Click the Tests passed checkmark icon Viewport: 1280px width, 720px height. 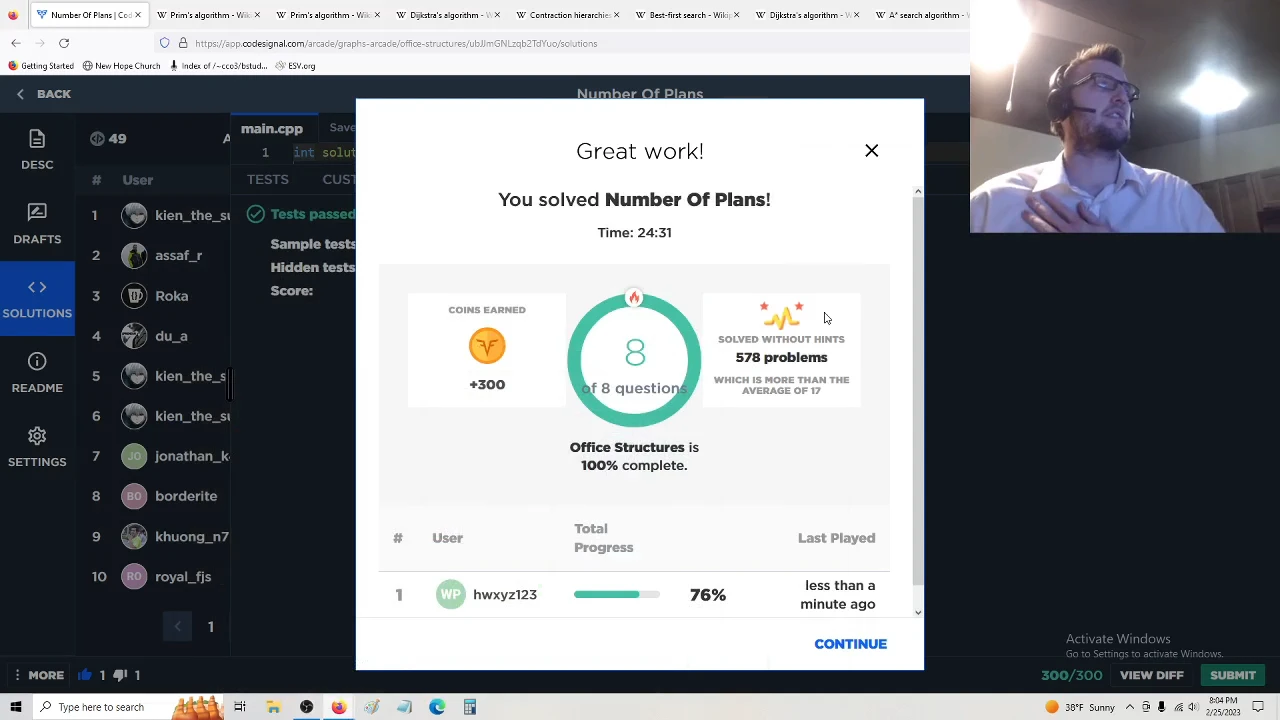[x=256, y=214]
